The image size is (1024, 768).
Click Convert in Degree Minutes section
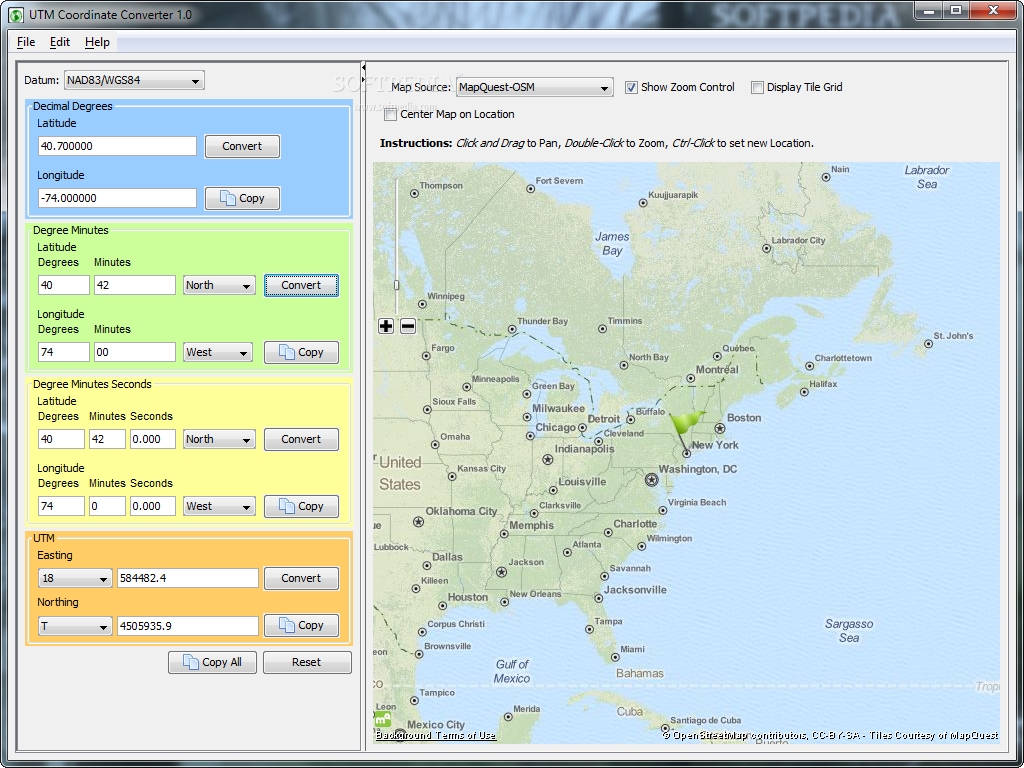coord(301,285)
